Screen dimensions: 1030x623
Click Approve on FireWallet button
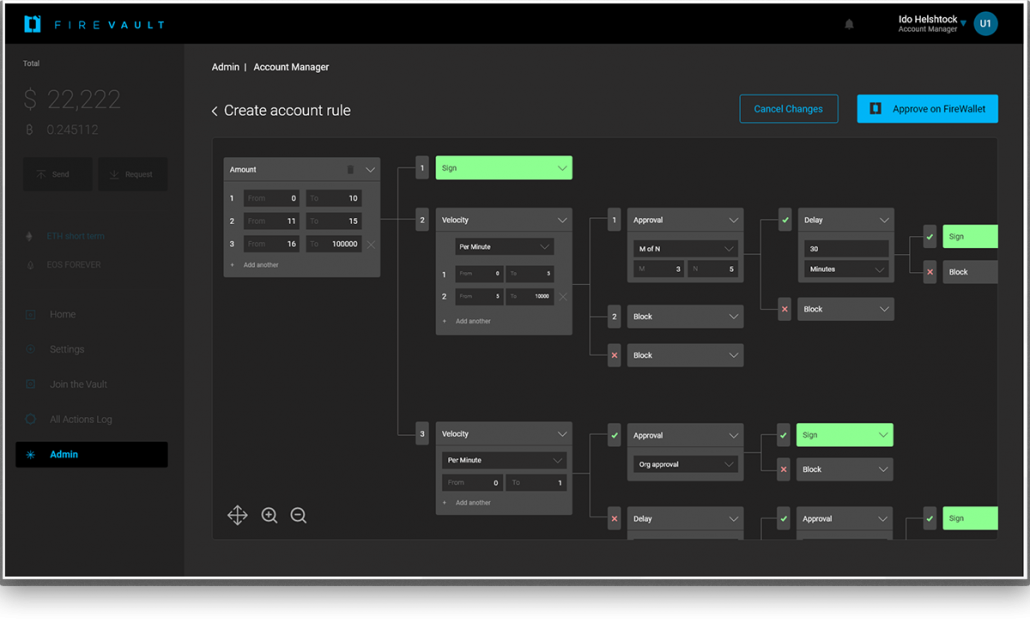[927, 109]
